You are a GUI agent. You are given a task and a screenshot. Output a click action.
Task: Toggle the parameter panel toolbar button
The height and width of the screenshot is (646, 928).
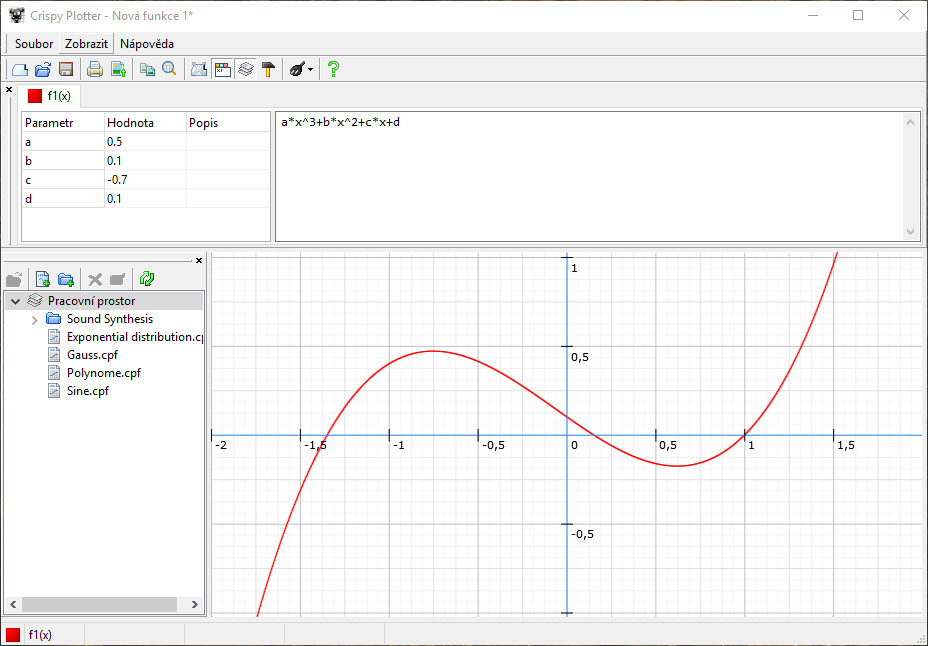click(222, 69)
